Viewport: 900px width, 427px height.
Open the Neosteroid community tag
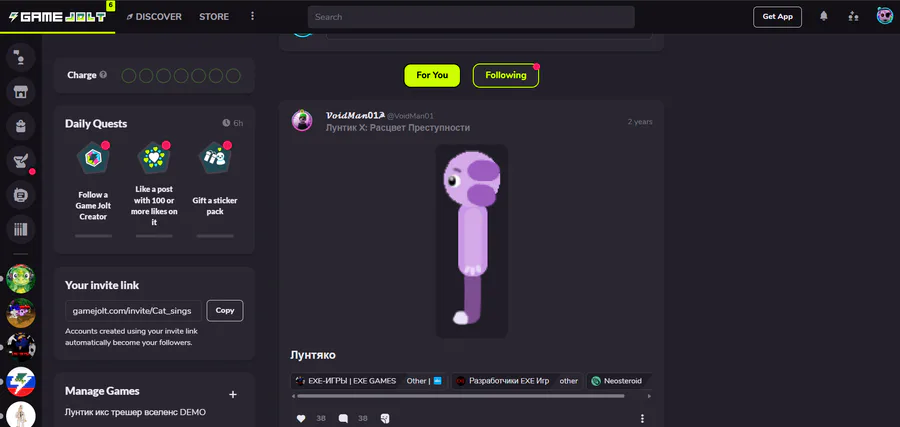(x=618, y=381)
